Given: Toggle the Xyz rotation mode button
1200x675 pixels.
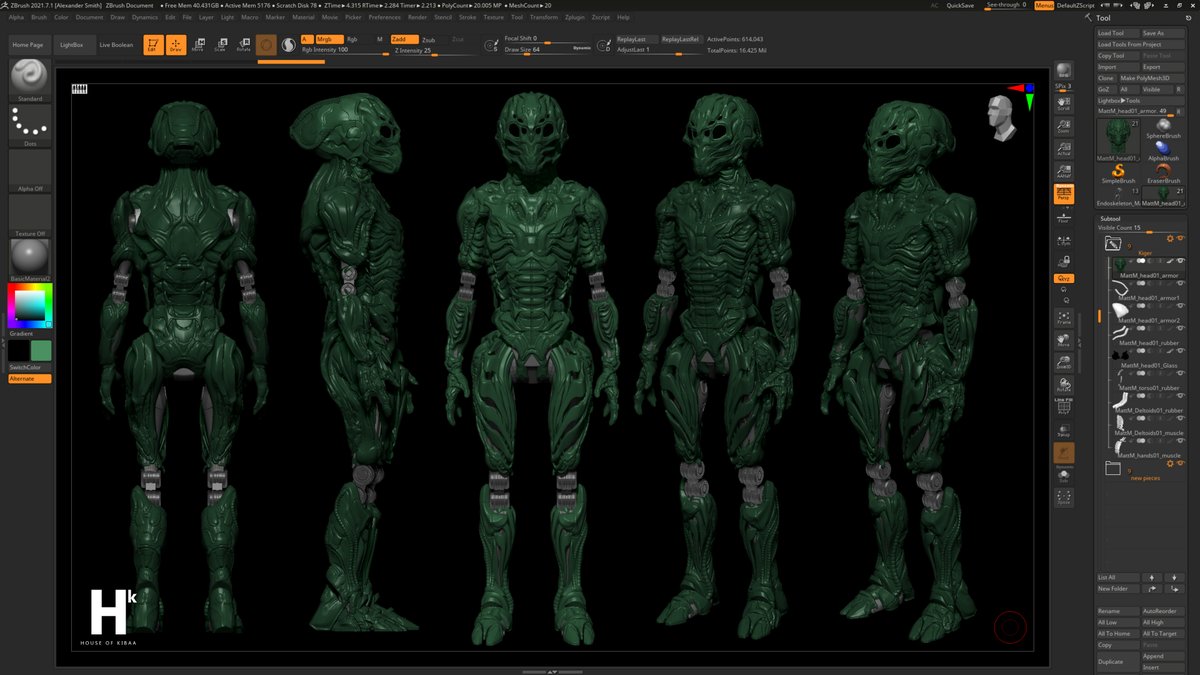Looking at the screenshot, I should [1064, 278].
